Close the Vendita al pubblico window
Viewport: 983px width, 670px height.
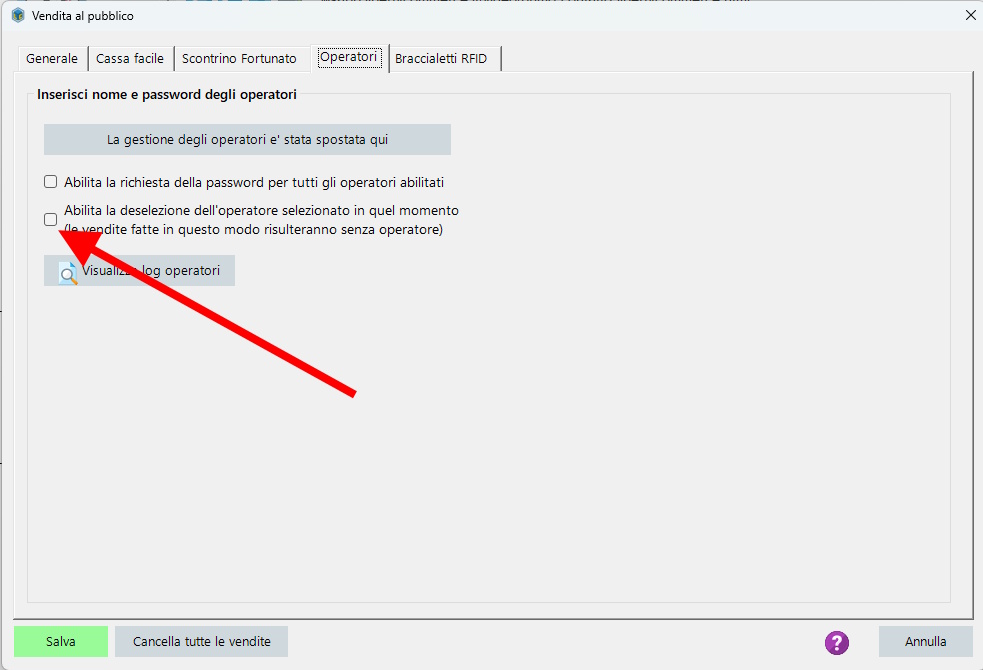[969, 15]
